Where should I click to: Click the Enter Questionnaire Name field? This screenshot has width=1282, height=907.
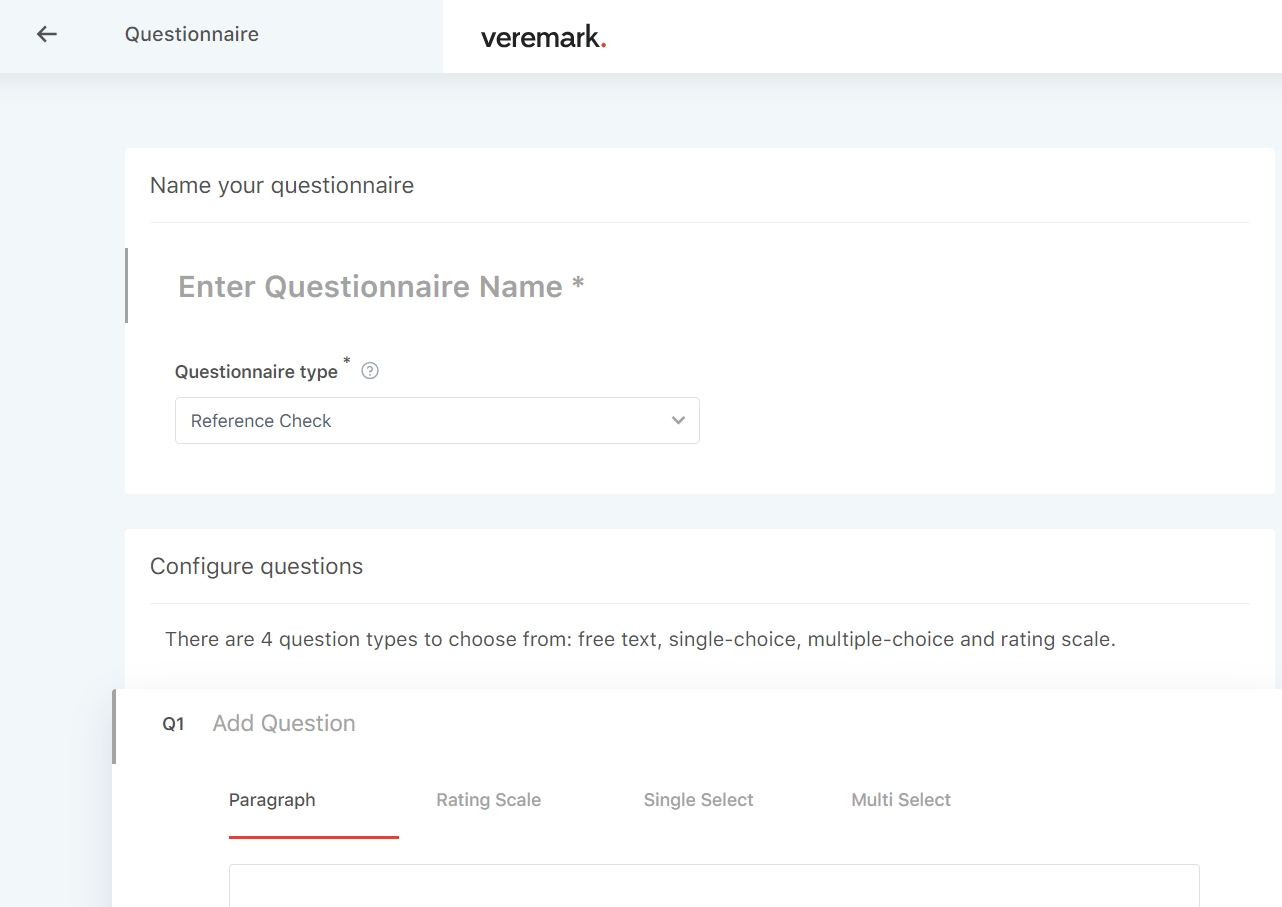pyautogui.click(x=380, y=286)
